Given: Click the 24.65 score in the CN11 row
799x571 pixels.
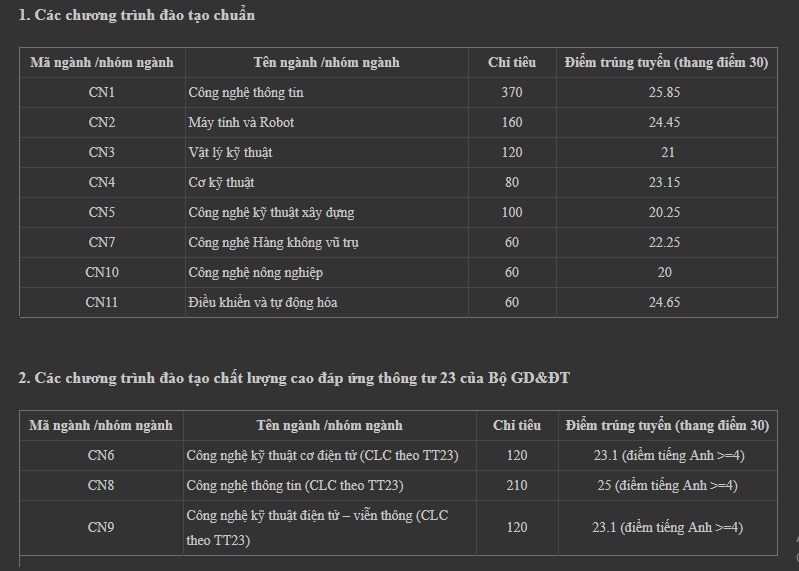Looking at the screenshot, I should [665, 303].
